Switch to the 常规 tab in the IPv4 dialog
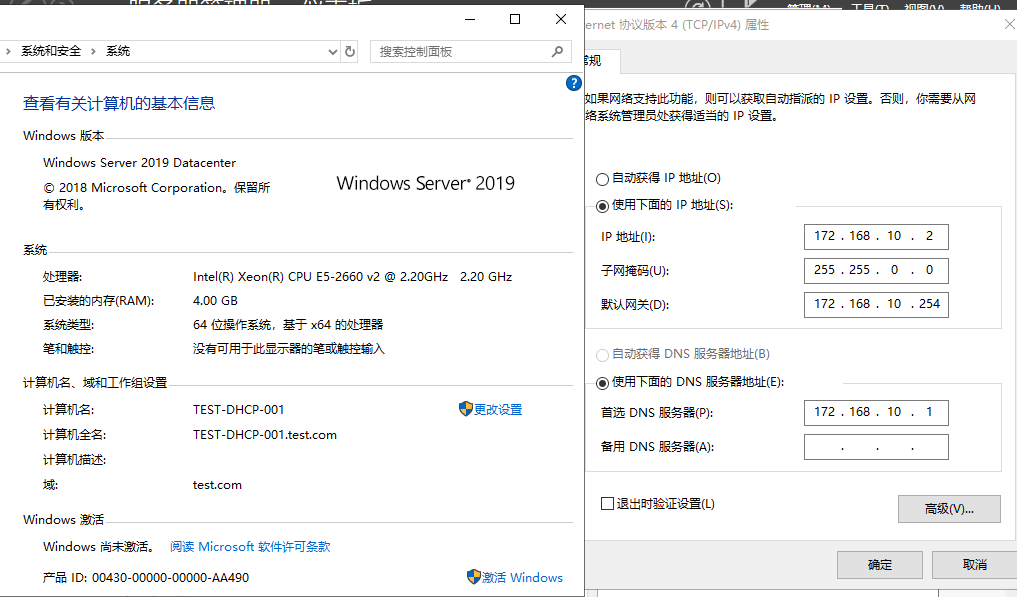The image size is (1017, 597). 602,61
